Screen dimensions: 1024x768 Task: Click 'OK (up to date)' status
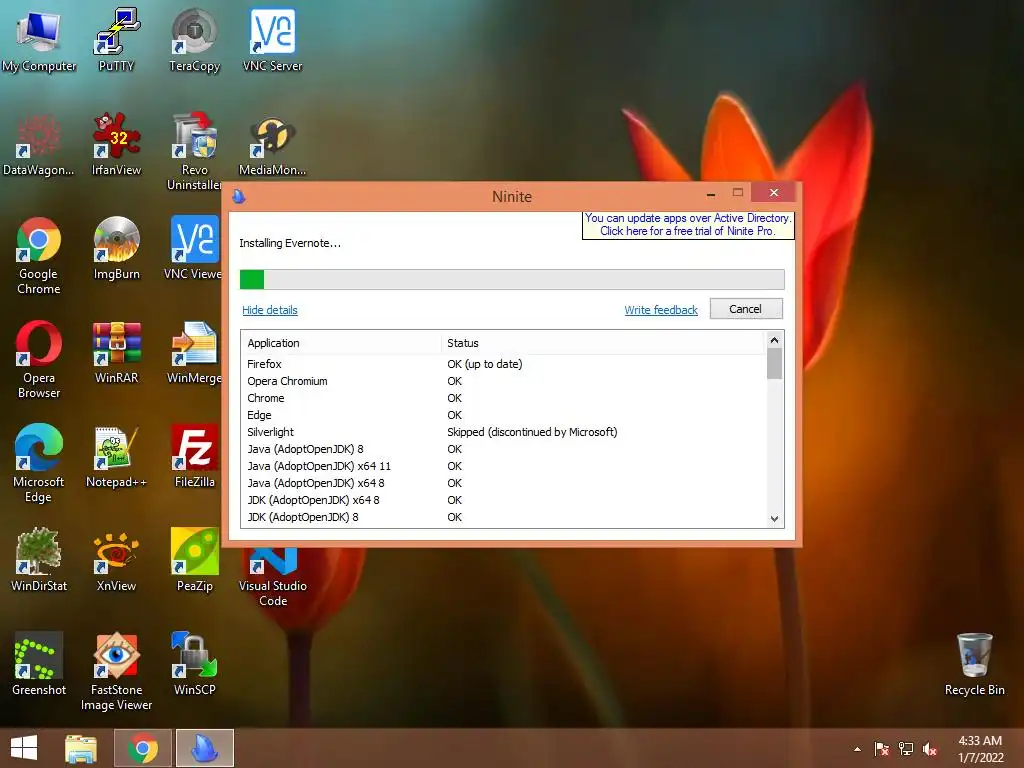[x=485, y=364]
